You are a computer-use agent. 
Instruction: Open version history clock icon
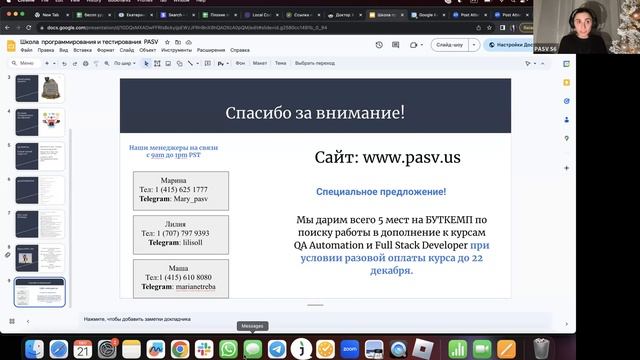[x=379, y=45]
